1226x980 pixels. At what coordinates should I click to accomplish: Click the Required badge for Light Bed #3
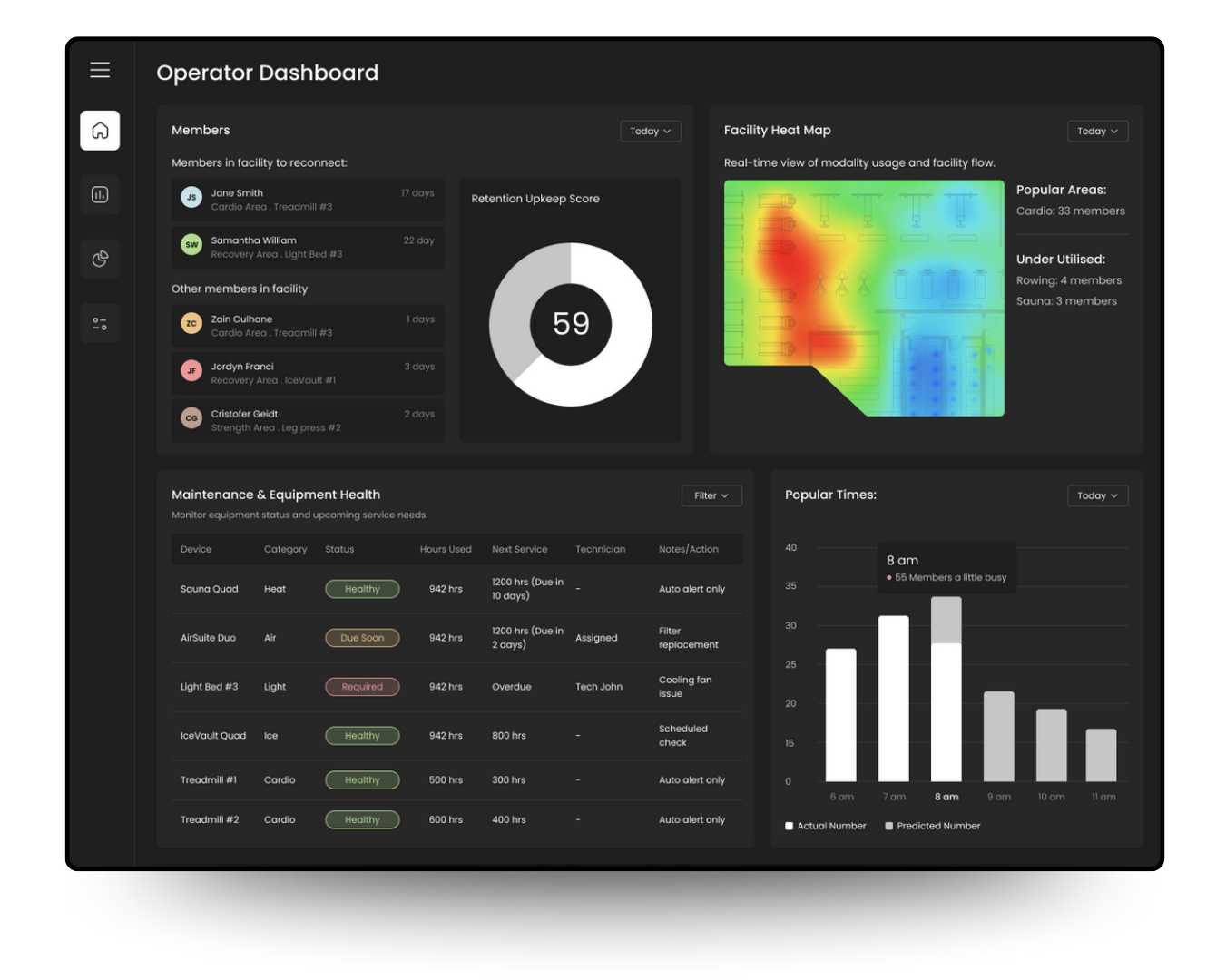(x=362, y=687)
